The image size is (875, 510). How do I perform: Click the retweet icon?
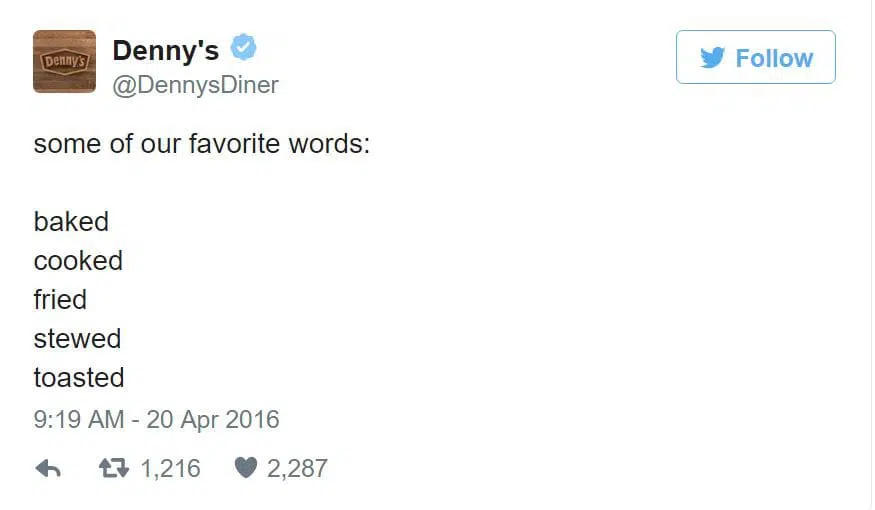point(114,469)
